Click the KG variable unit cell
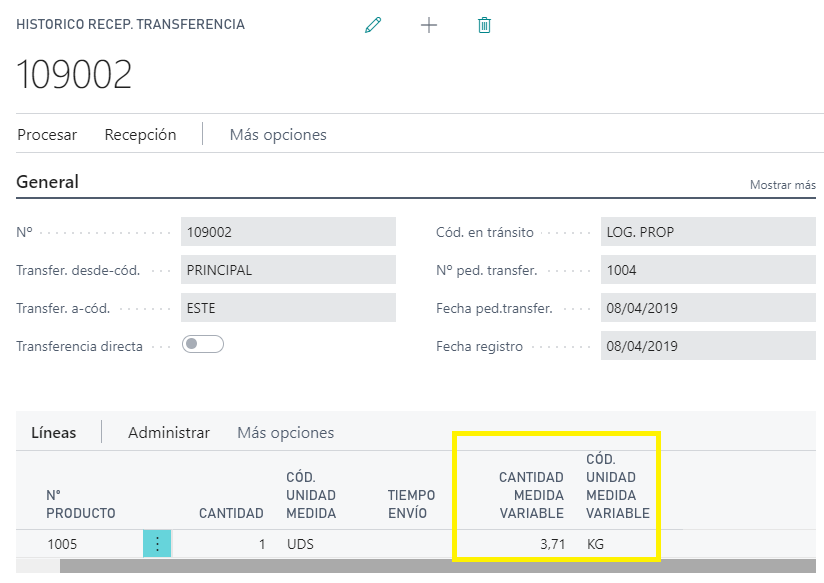824x583 pixels. point(595,544)
